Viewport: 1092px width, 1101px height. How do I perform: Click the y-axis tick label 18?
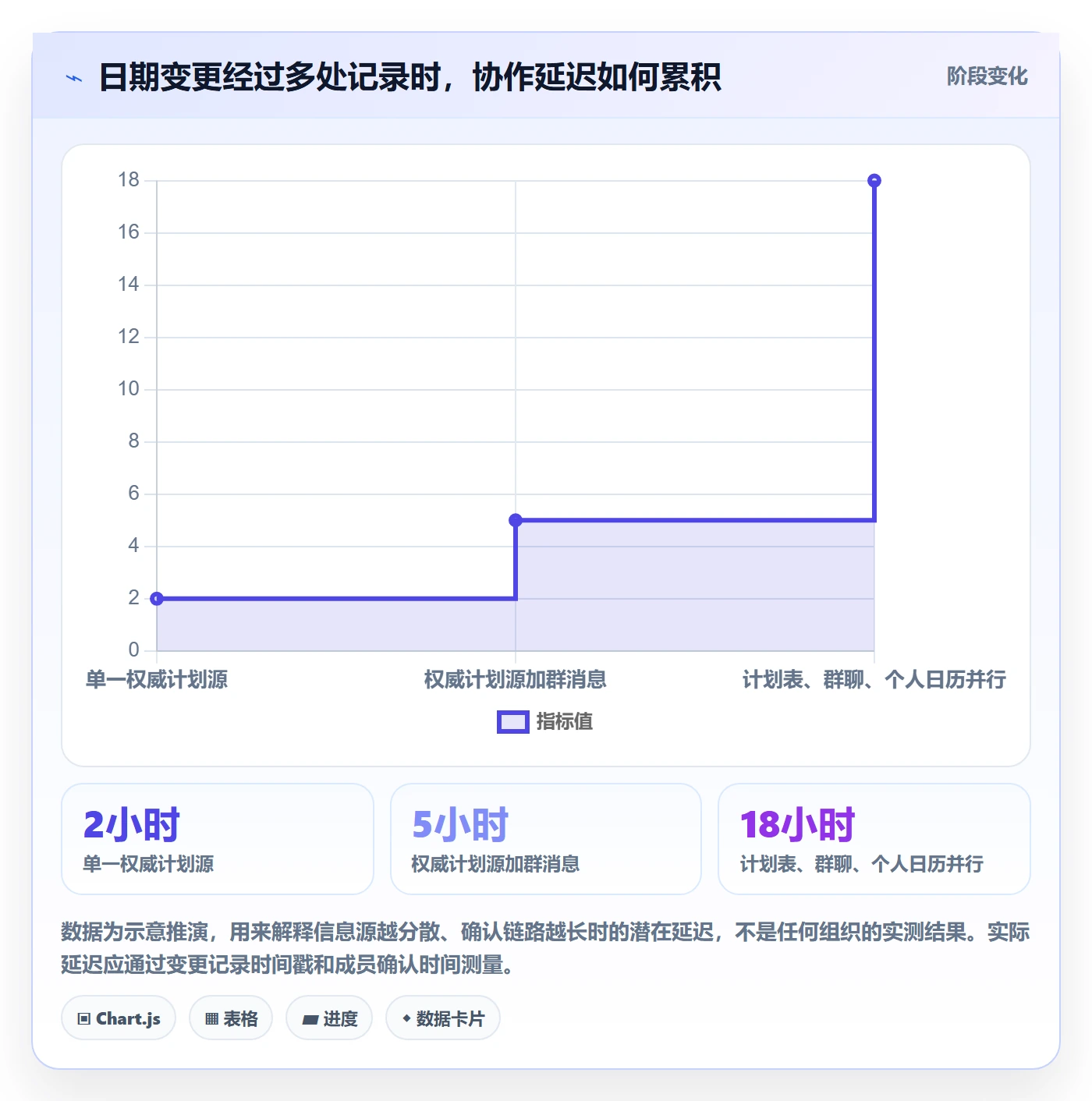[x=129, y=180]
